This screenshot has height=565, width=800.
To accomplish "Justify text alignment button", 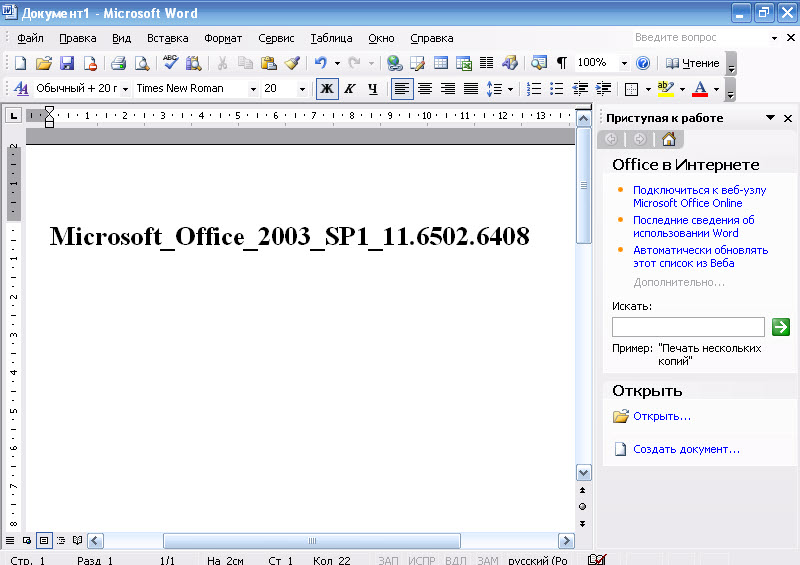I will (471, 89).
